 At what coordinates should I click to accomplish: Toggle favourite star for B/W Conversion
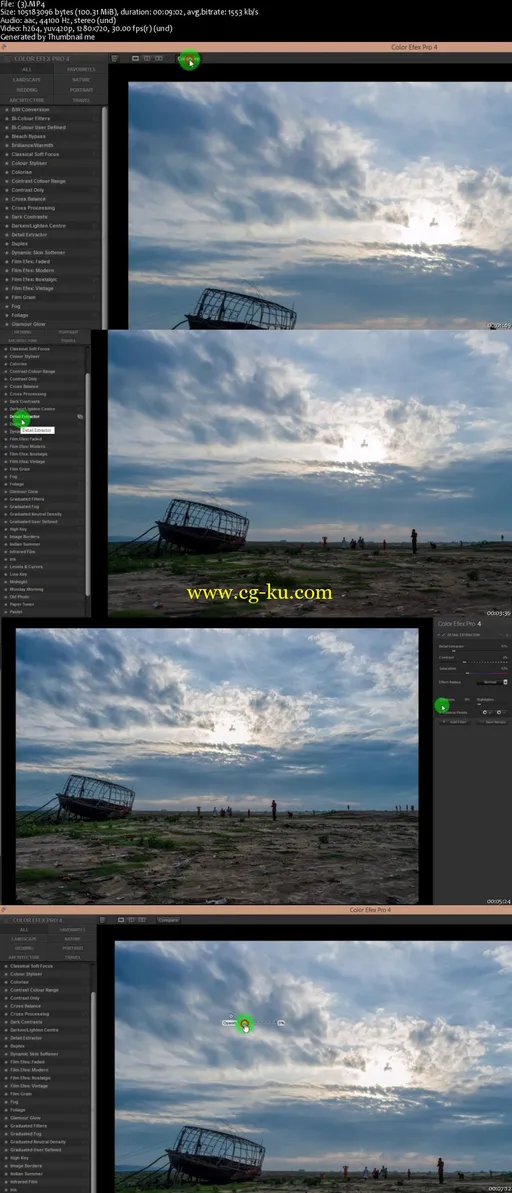click(x=5, y=110)
